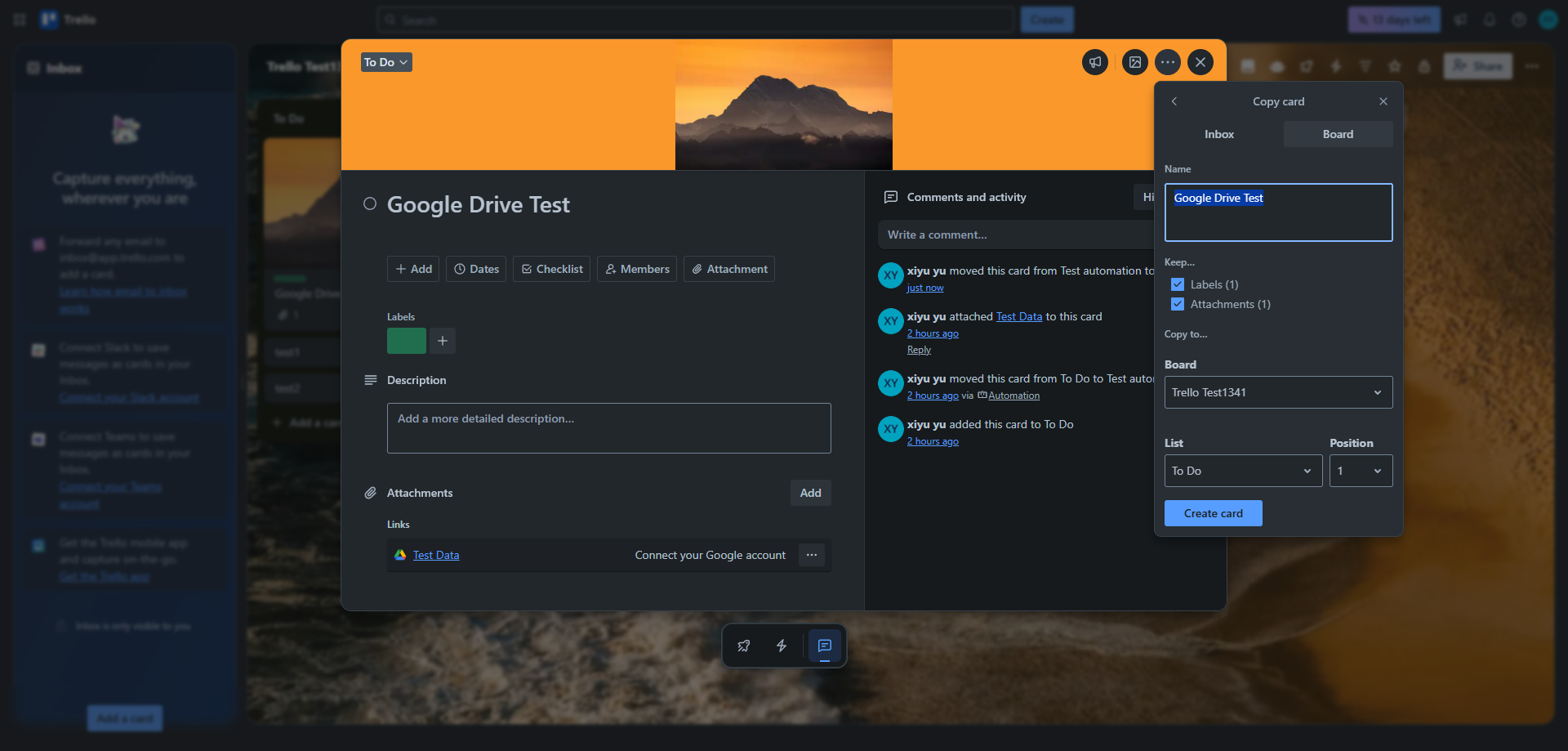Viewport: 1568px width, 751px height.
Task: Click the '13 days left' trial button
Action: point(1394,20)
